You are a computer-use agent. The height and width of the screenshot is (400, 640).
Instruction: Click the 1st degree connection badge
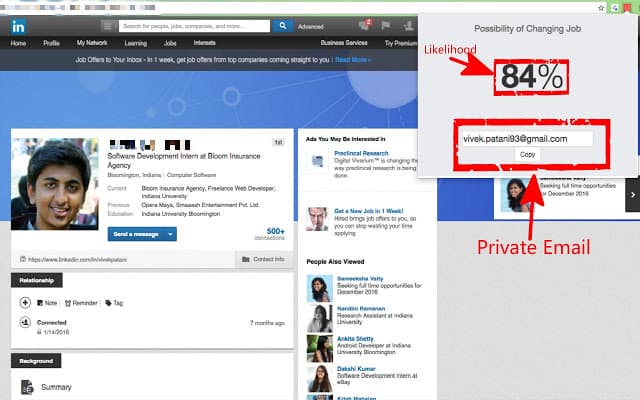(x=278, y=142)
